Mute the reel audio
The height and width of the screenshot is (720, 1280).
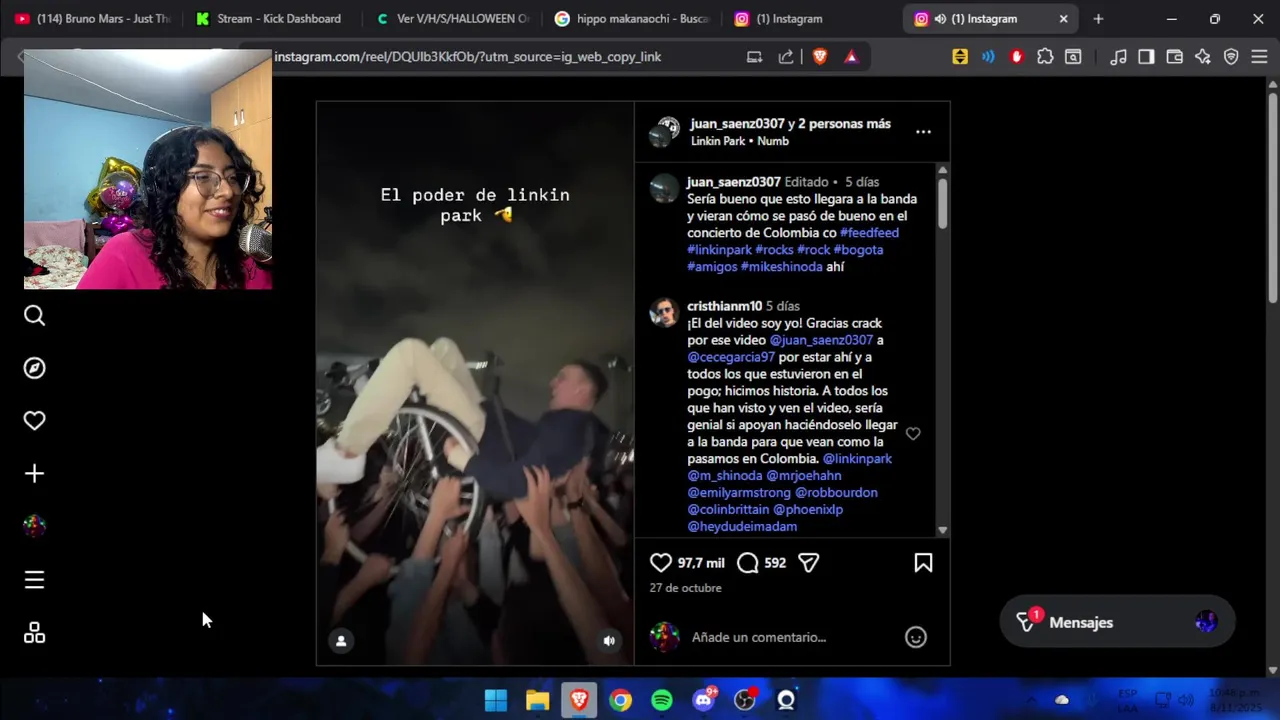point(609,641)
